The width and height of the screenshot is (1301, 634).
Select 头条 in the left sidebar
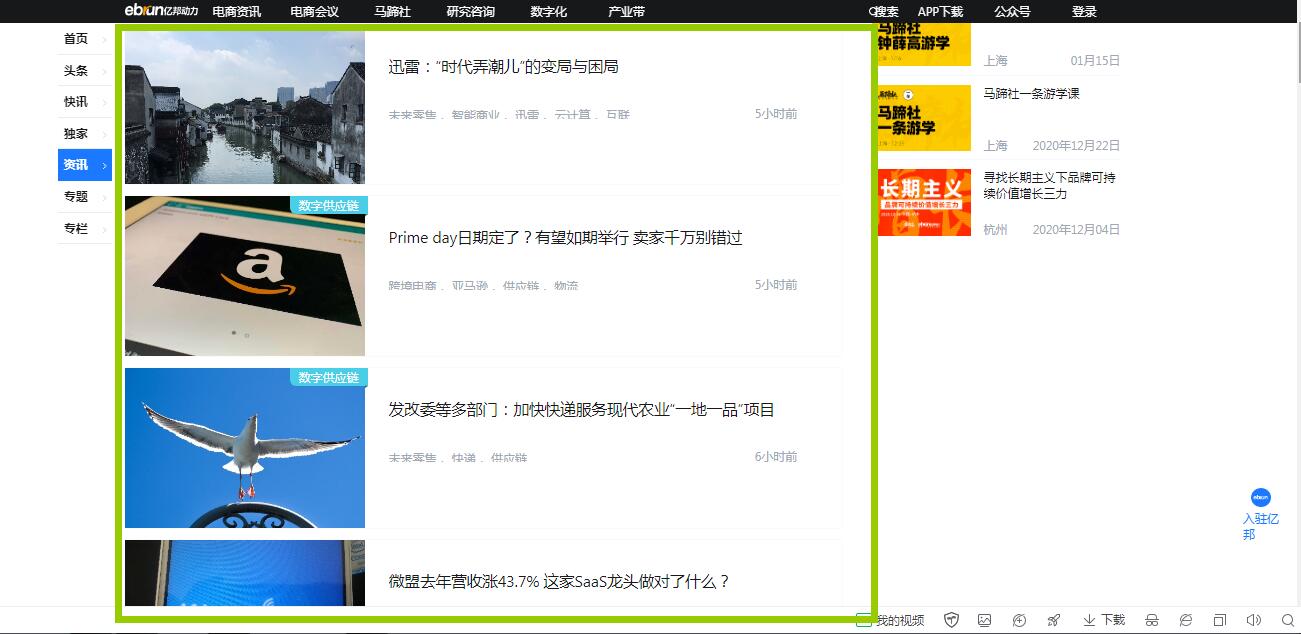(76, 71)
